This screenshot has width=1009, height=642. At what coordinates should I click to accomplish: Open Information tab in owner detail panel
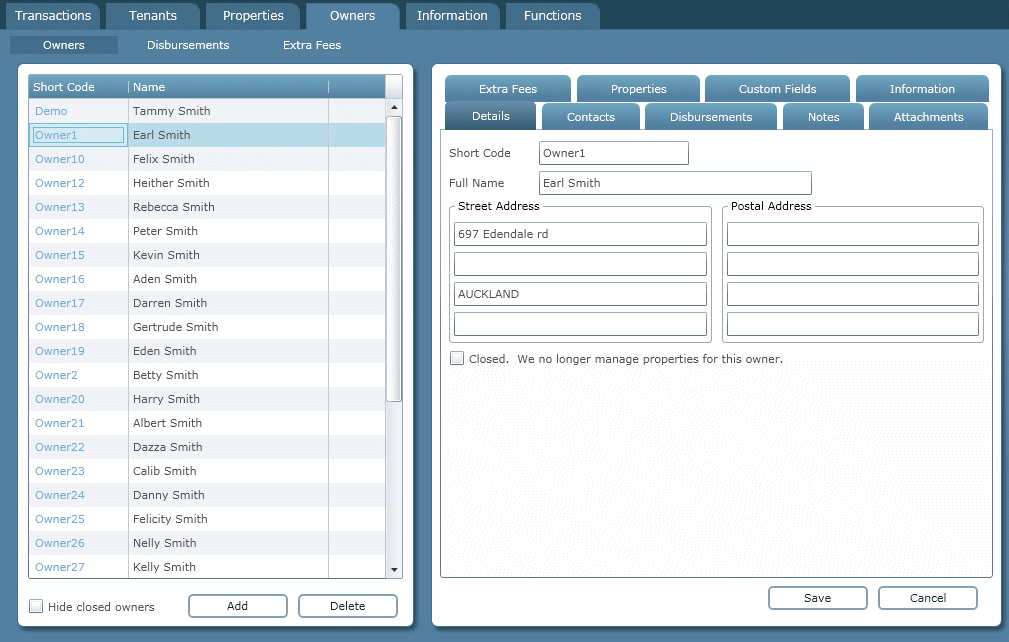click(x=922, y=89)
